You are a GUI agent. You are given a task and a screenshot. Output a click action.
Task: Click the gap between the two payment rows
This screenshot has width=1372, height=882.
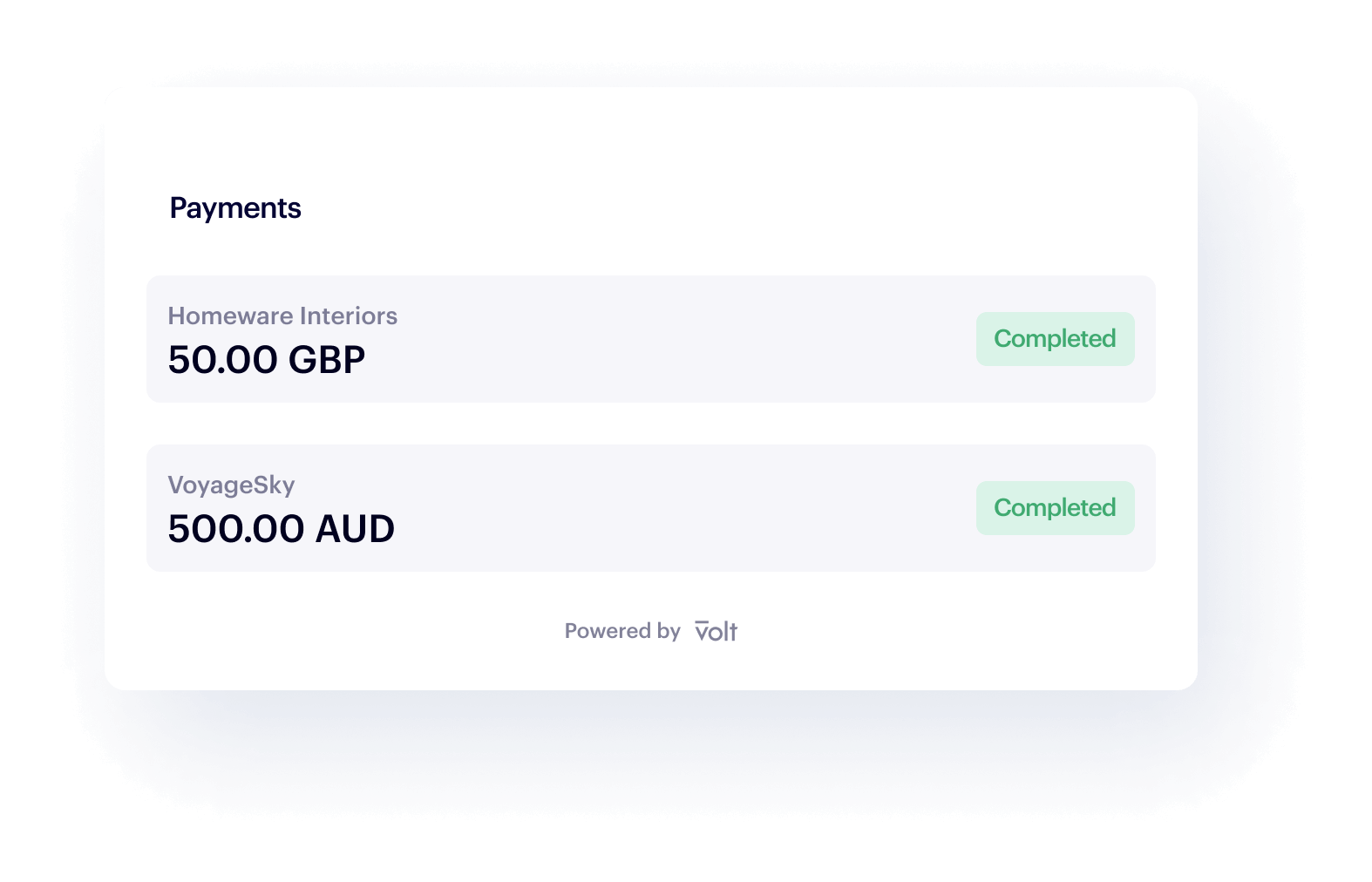pos(650,424)
